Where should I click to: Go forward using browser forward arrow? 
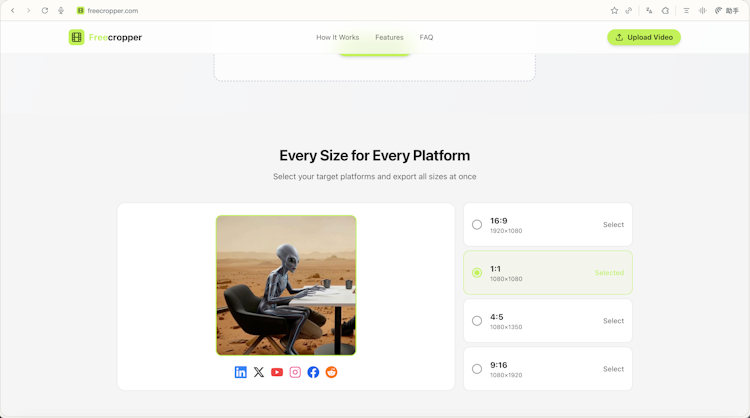[x=29, y=11]
